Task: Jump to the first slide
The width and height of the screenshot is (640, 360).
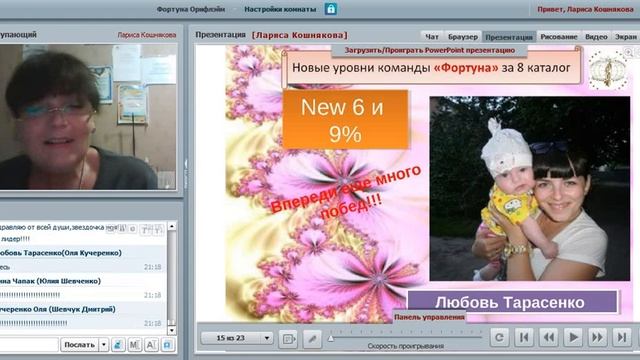Action: [x=524, y=338]
